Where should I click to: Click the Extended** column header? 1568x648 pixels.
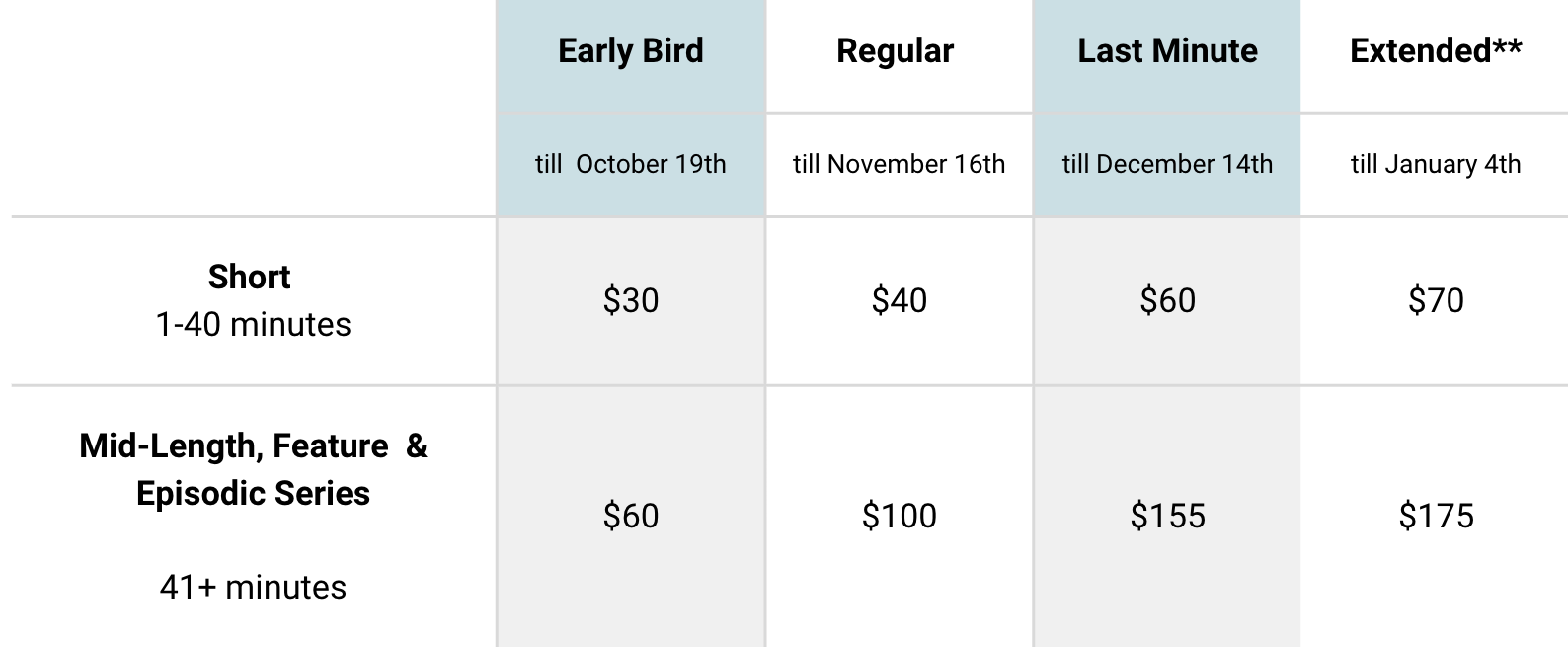point(1436,51)
